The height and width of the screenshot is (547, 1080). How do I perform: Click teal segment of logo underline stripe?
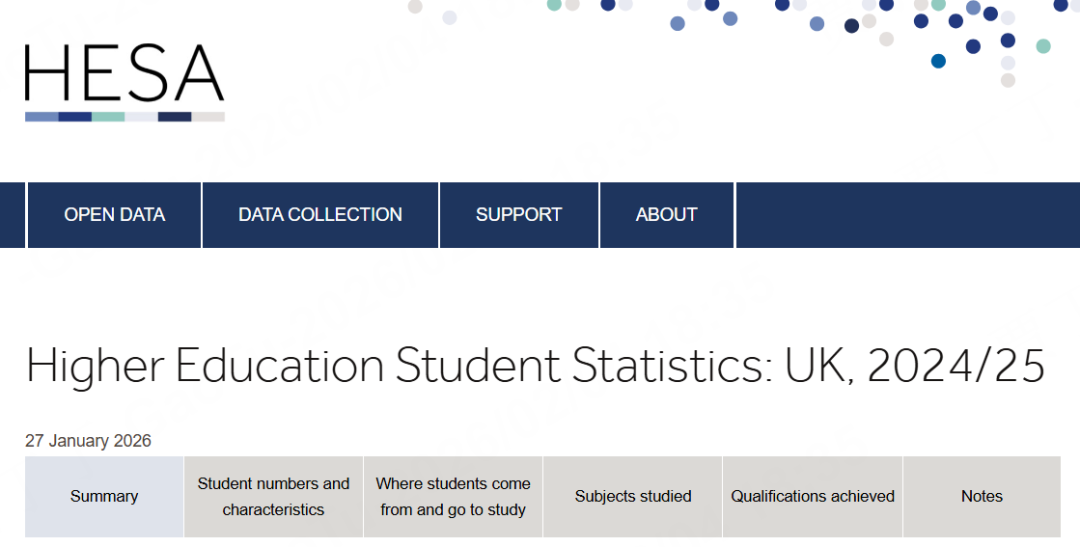tap(108, 117)
